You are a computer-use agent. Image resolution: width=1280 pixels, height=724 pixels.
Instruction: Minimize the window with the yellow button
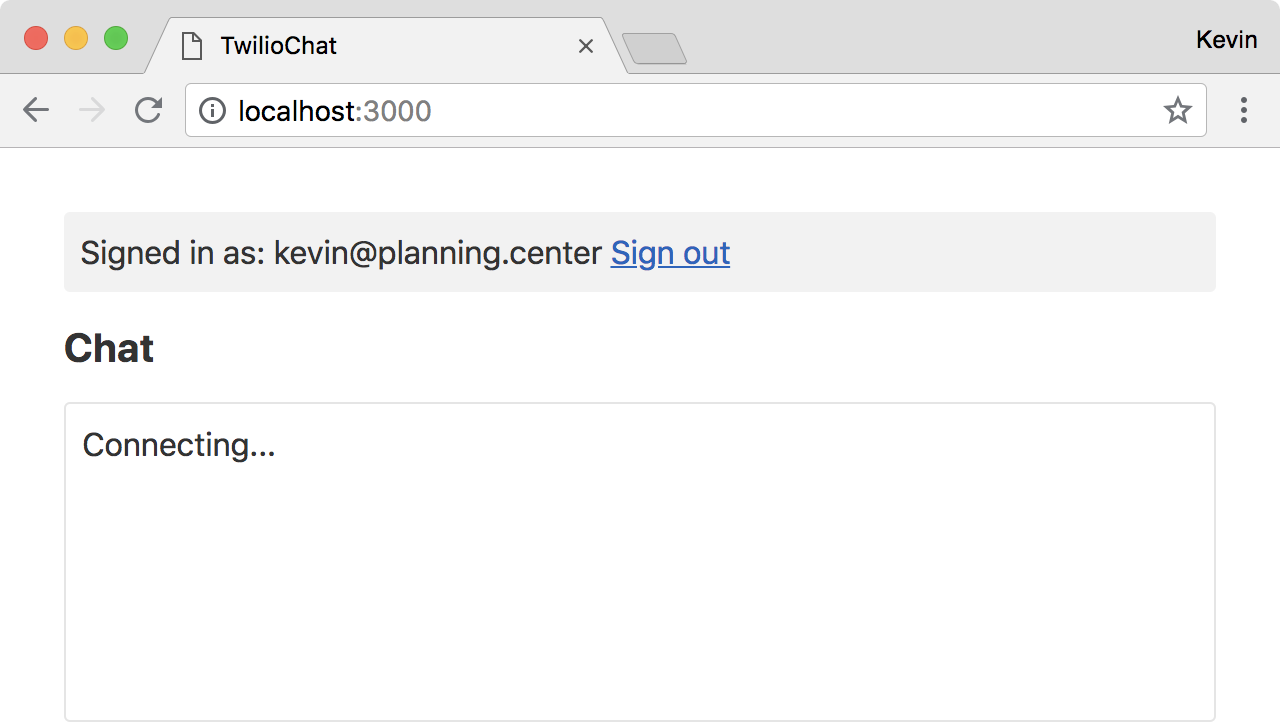point(76,39)
